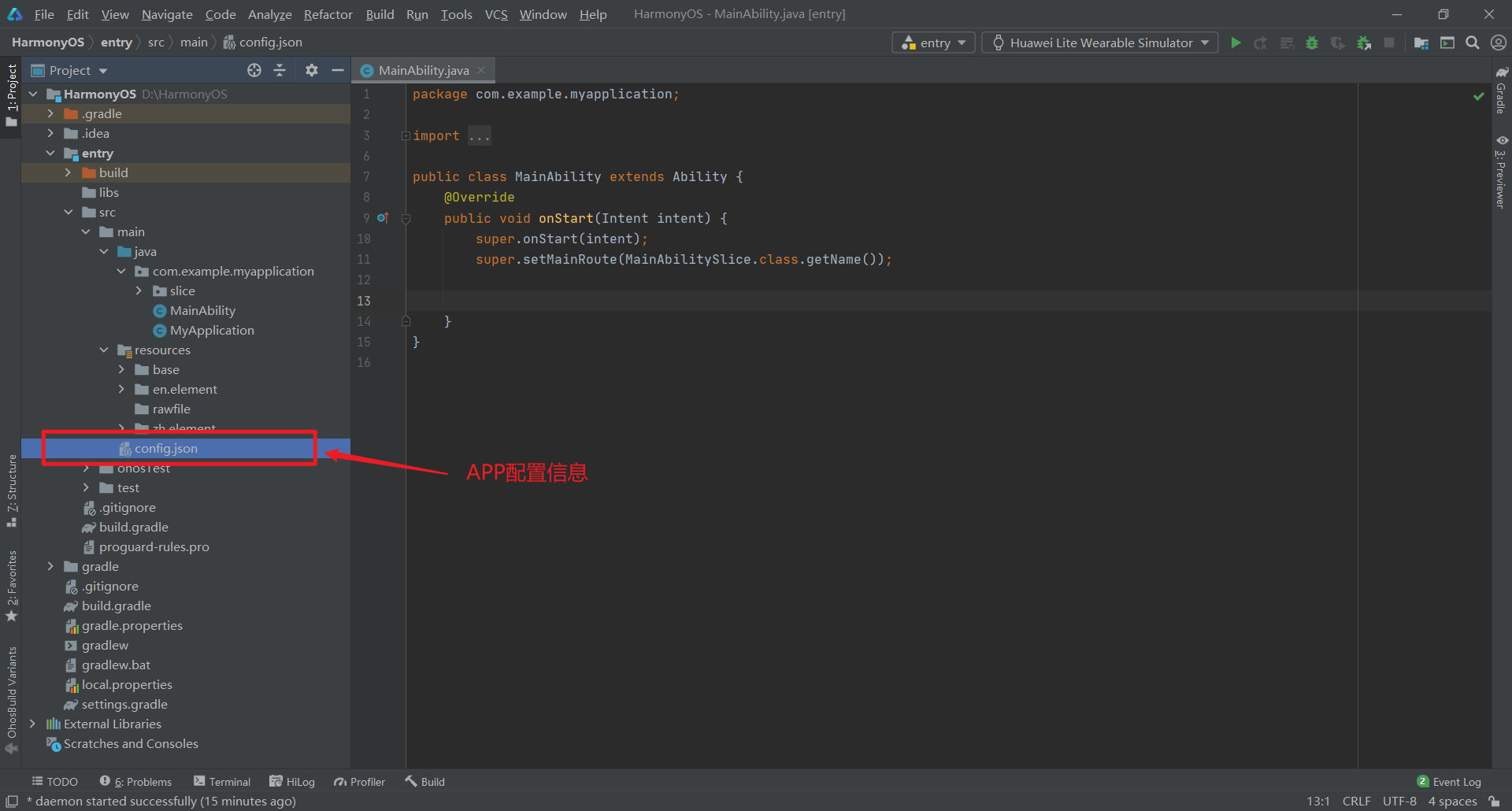This screenshot has height=811, width=1512.
Task: Click the CRLF line separator status
Action: 1356,801
